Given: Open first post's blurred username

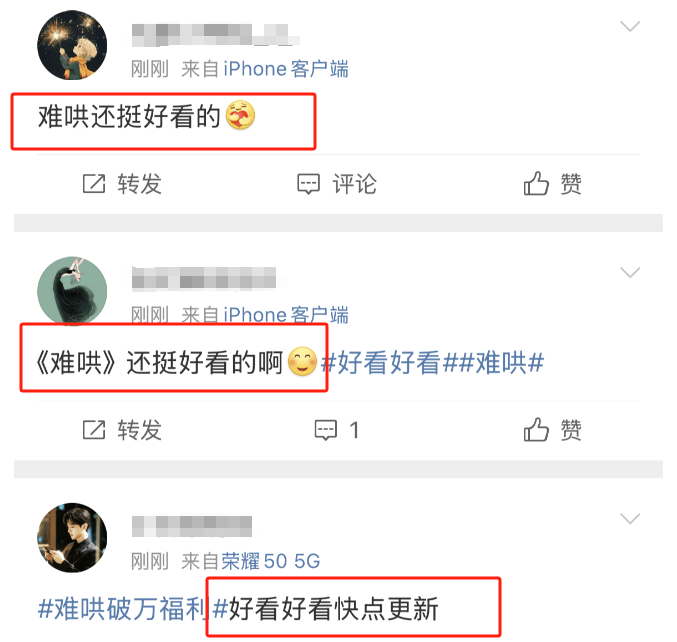Looking at the screenshot, I should tap(215, 35).
